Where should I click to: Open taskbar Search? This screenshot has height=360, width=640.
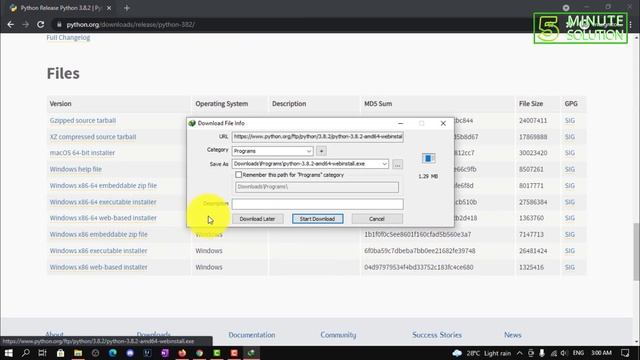pyautogui.click(x=25, y=353)
